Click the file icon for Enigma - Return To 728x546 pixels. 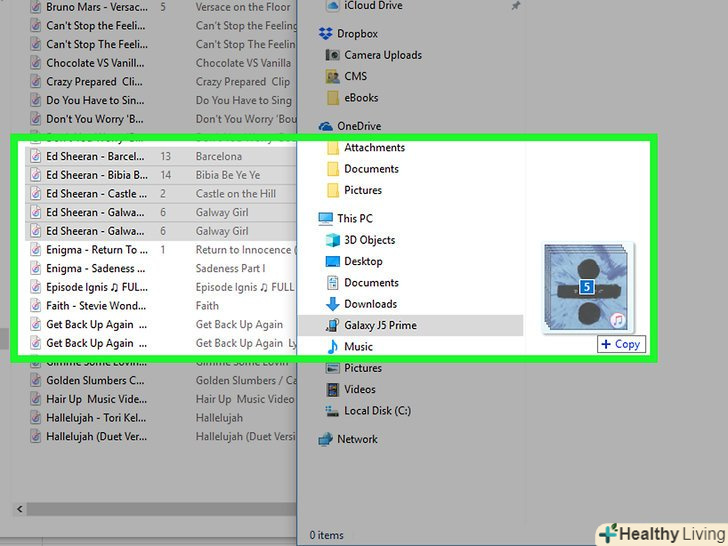(x=35, y=250)
